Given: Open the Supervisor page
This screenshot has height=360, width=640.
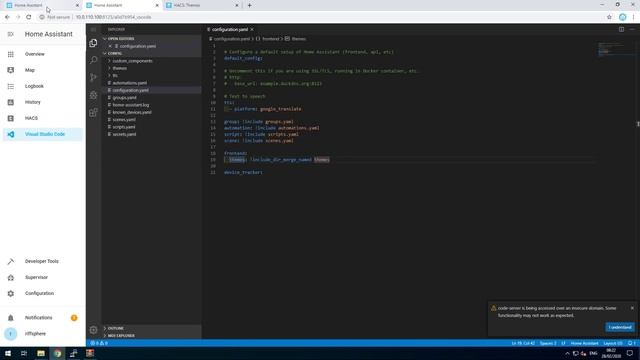Looking at the screenshot, I should (x=42, y=277).
